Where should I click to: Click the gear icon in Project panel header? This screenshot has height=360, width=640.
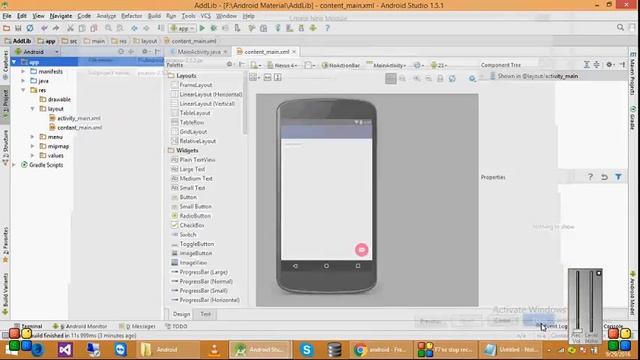coord(144,52)
